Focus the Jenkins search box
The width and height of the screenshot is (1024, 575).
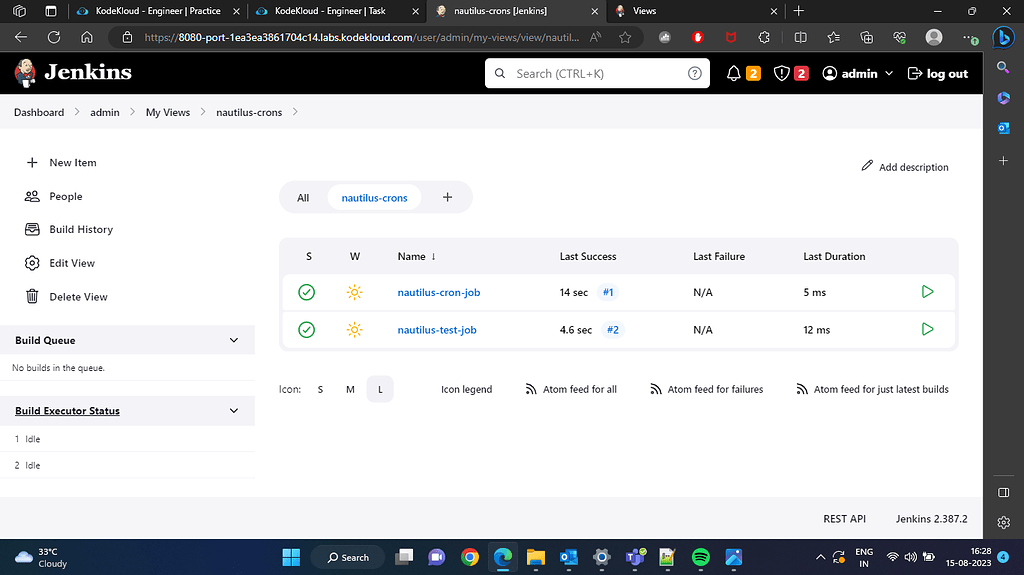coord(590,73)
